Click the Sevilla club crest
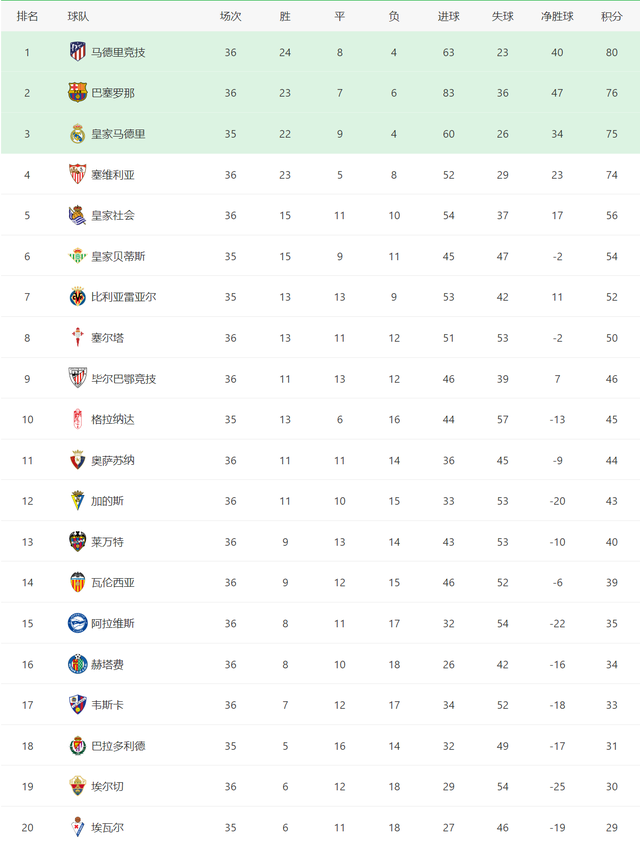The width and height of the screenshot is (640, 847). 78,174
